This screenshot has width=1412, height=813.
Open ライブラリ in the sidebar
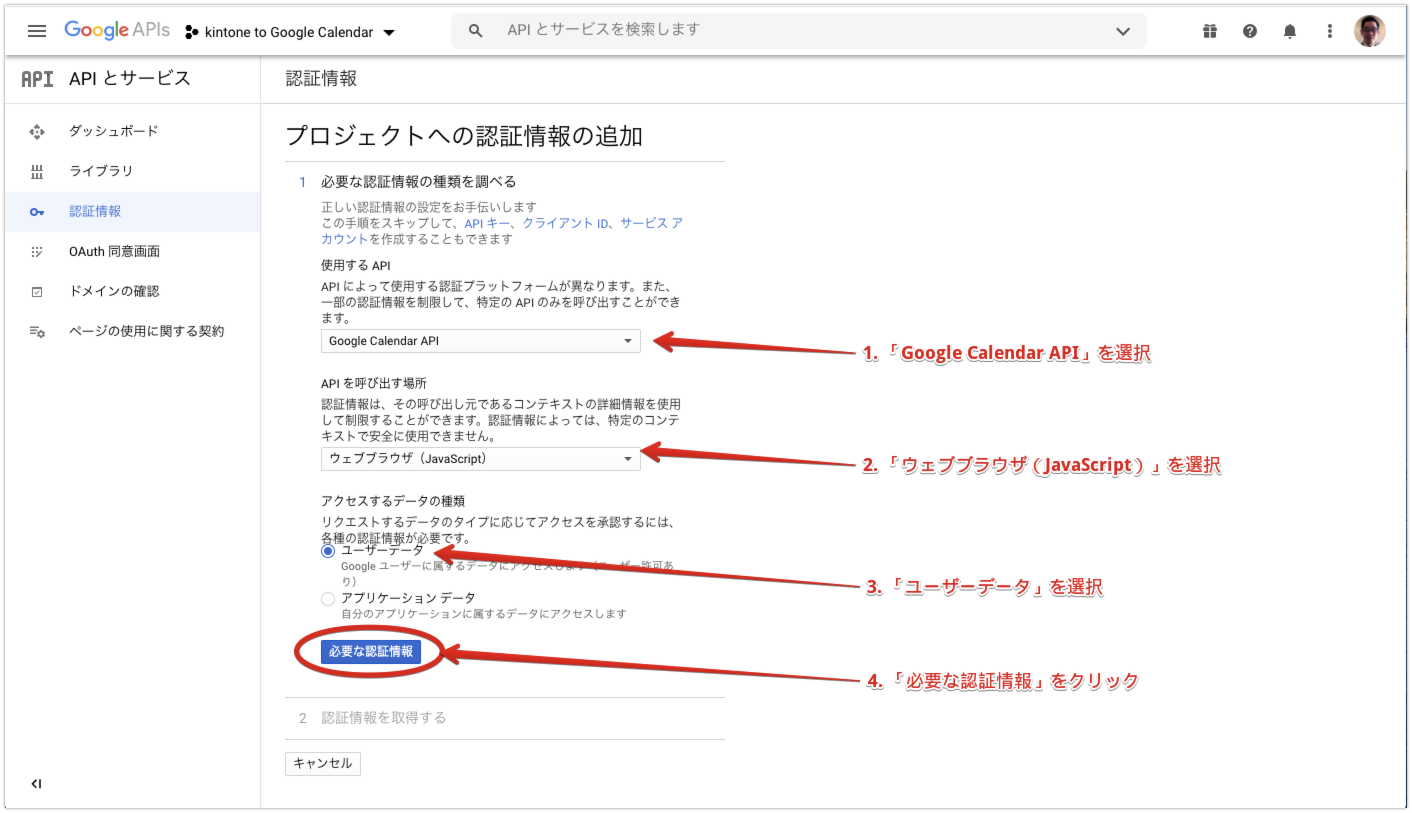[x=101, y=171]
